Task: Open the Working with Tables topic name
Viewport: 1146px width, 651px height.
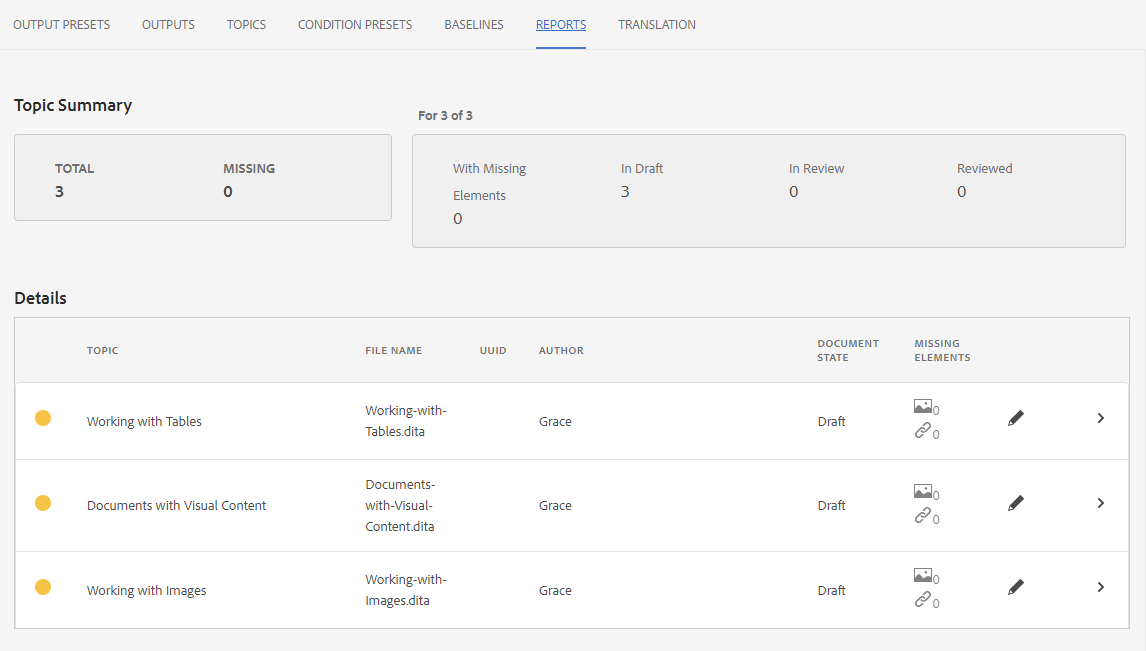Action: [144, 422]
